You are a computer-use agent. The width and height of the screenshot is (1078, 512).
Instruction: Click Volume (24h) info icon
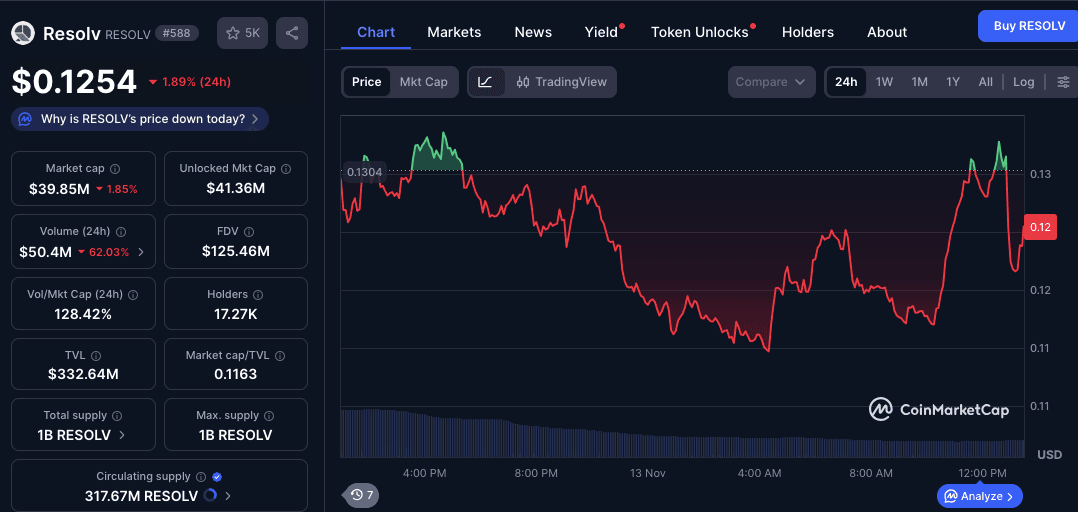coord(122,232)
